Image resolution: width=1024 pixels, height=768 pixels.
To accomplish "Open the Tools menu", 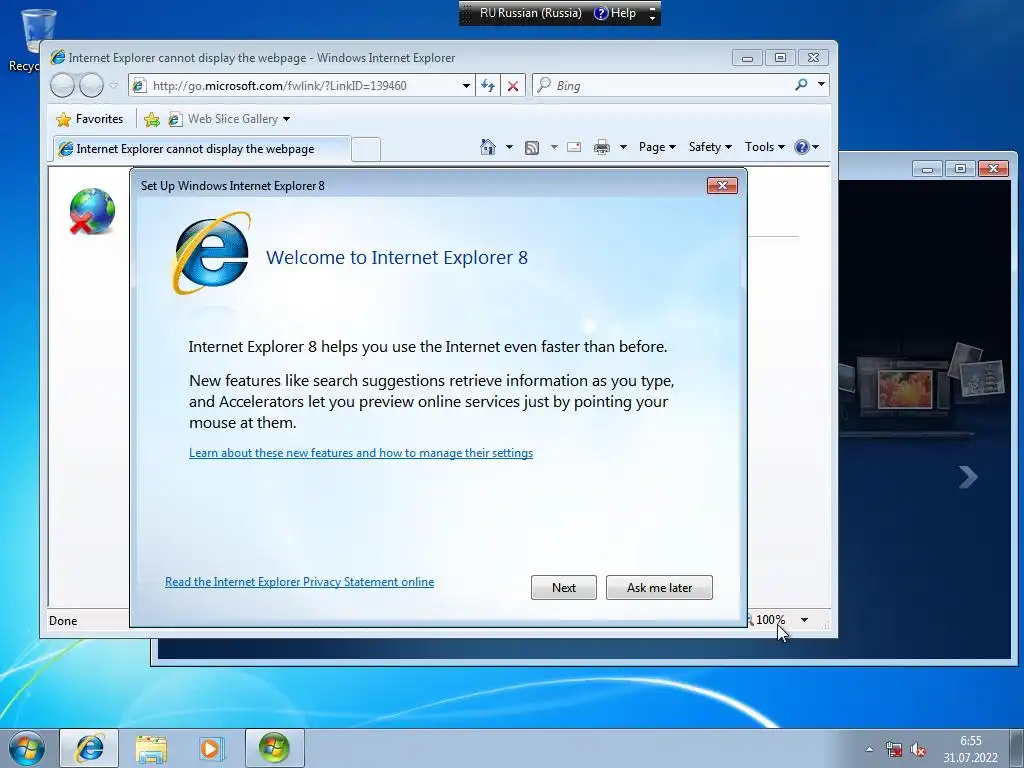I will (x=765, y=147).
